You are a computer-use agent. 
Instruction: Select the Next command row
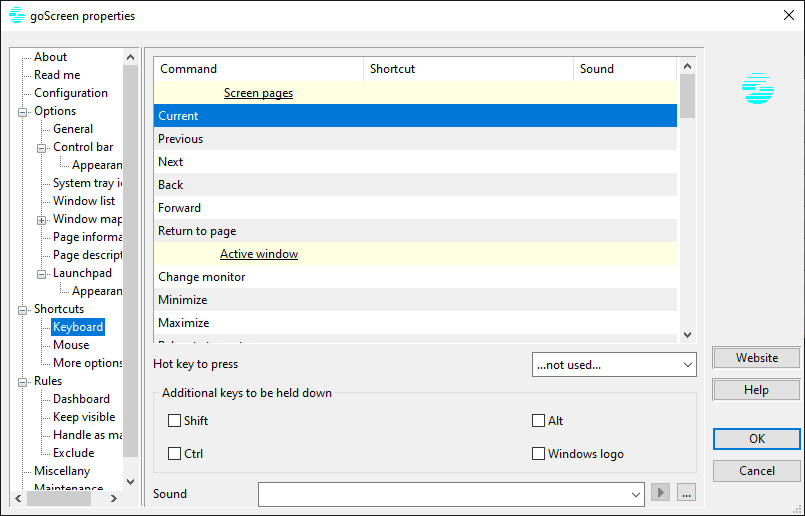(x=415, y=162)
